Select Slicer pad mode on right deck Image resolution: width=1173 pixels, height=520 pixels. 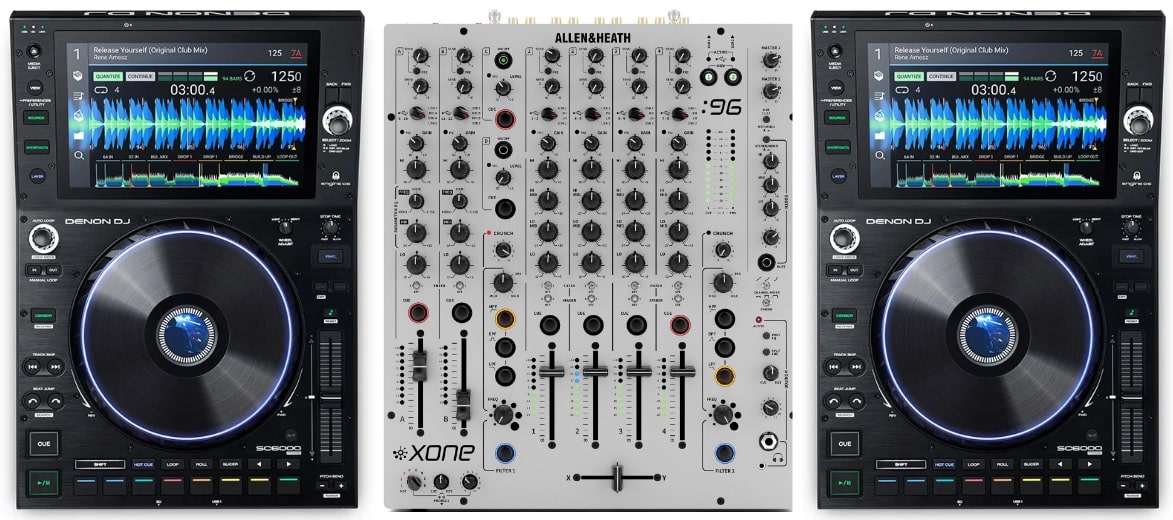click(1032, 464)
